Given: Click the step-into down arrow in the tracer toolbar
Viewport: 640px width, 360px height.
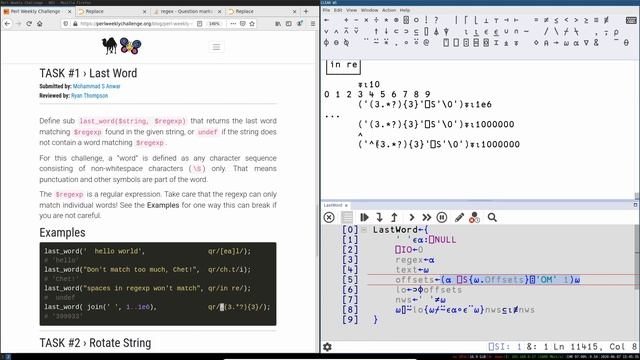Looking at the screenshot, I should [379, 218].
